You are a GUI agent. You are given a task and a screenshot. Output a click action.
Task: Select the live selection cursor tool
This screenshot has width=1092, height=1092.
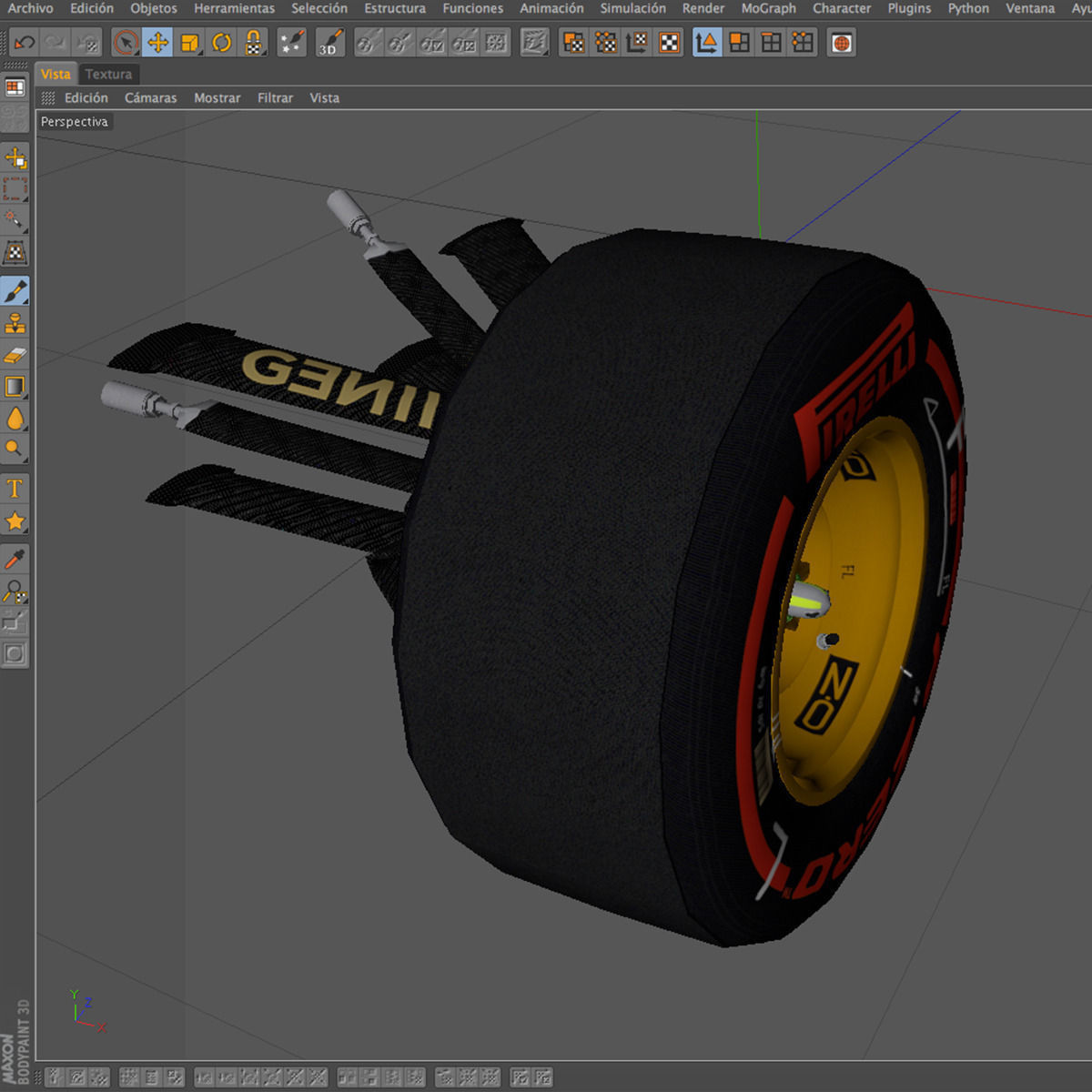126,42
